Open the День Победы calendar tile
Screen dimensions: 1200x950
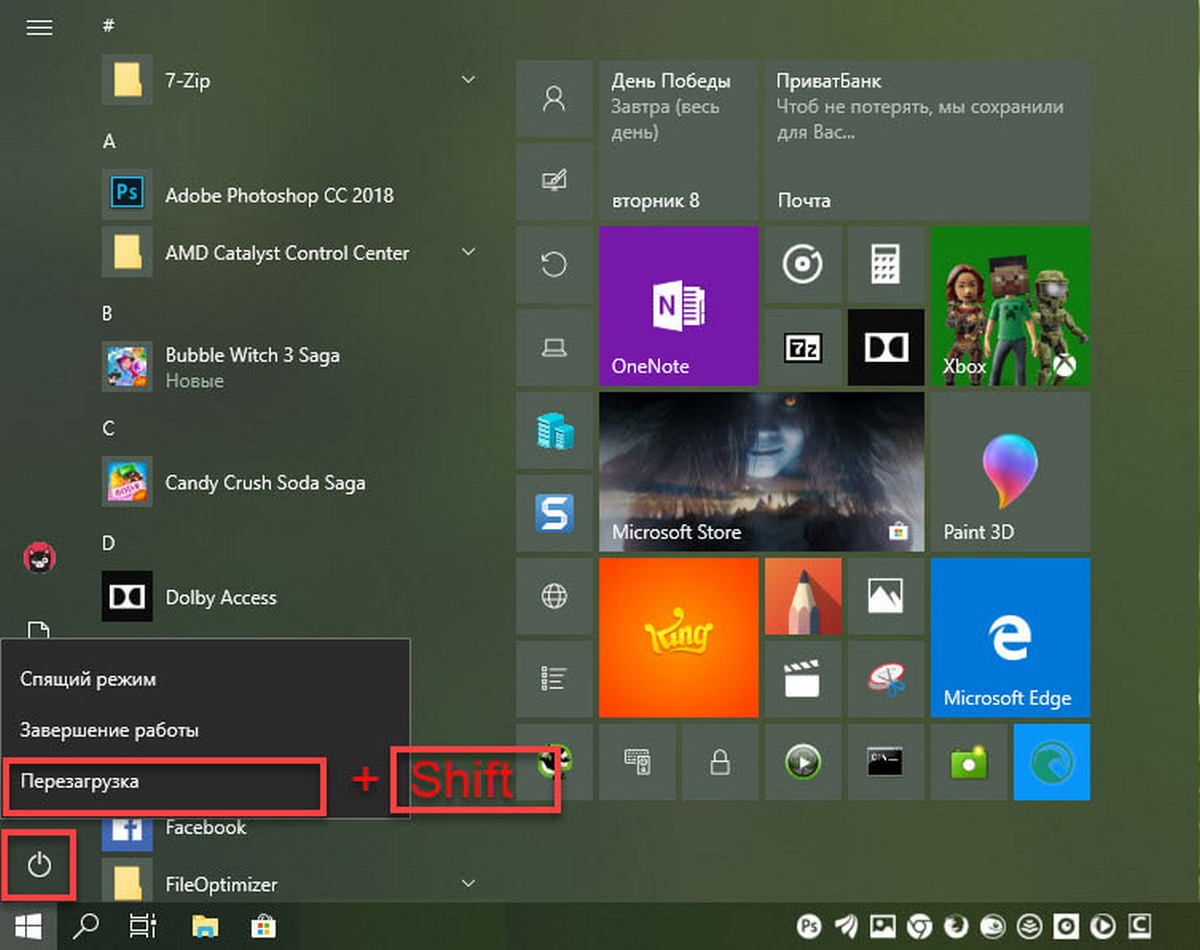(x=678, y=140)
